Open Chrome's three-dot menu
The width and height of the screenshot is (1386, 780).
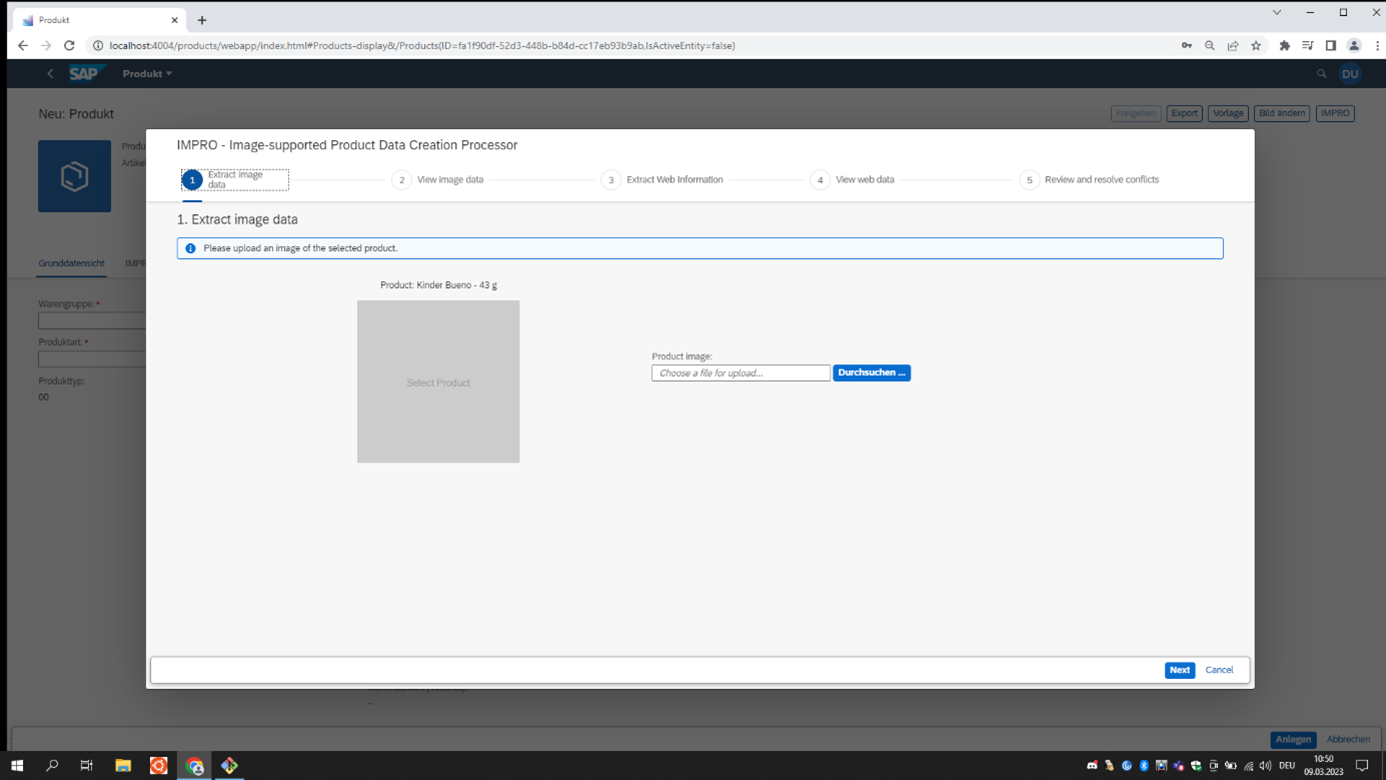[x=1377, y=46]
